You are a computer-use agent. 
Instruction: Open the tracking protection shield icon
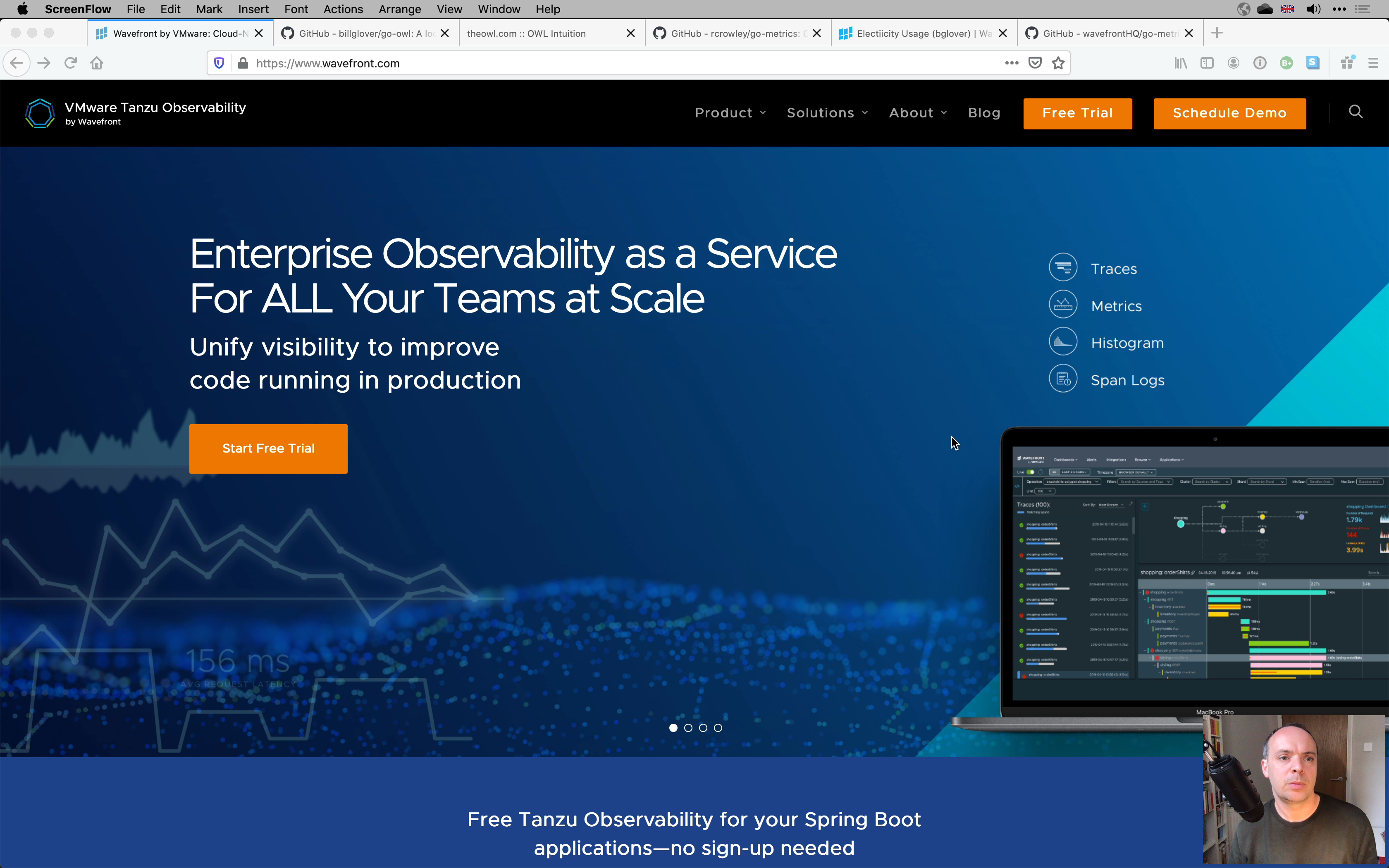point(219,63)
